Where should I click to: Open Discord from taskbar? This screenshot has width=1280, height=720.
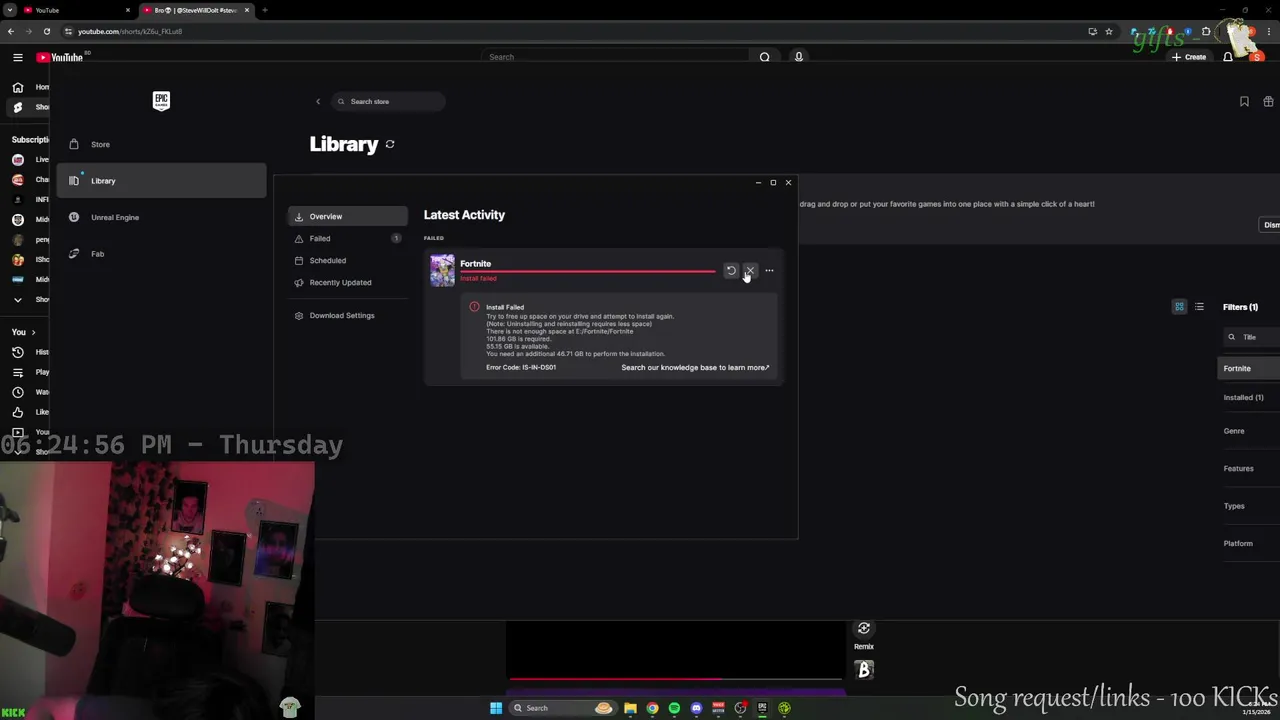(696, 708)
